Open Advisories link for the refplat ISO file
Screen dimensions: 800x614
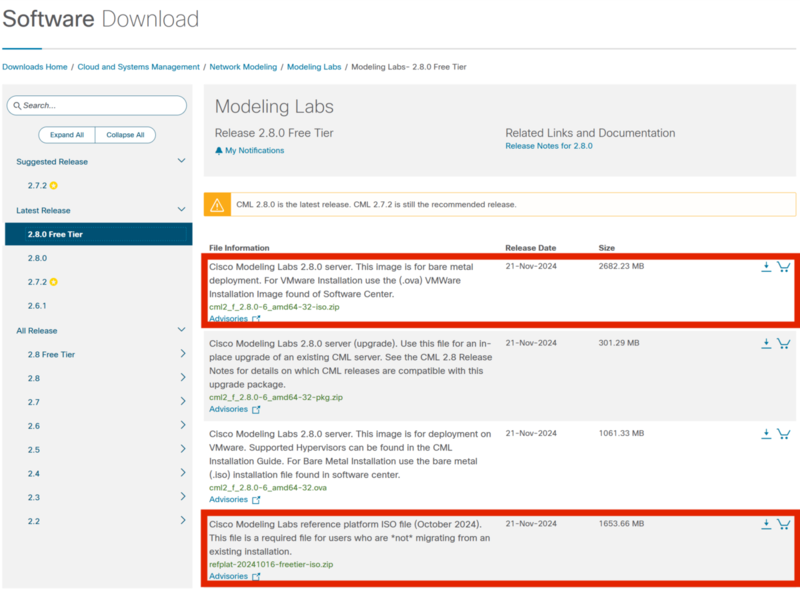point(228,576)
